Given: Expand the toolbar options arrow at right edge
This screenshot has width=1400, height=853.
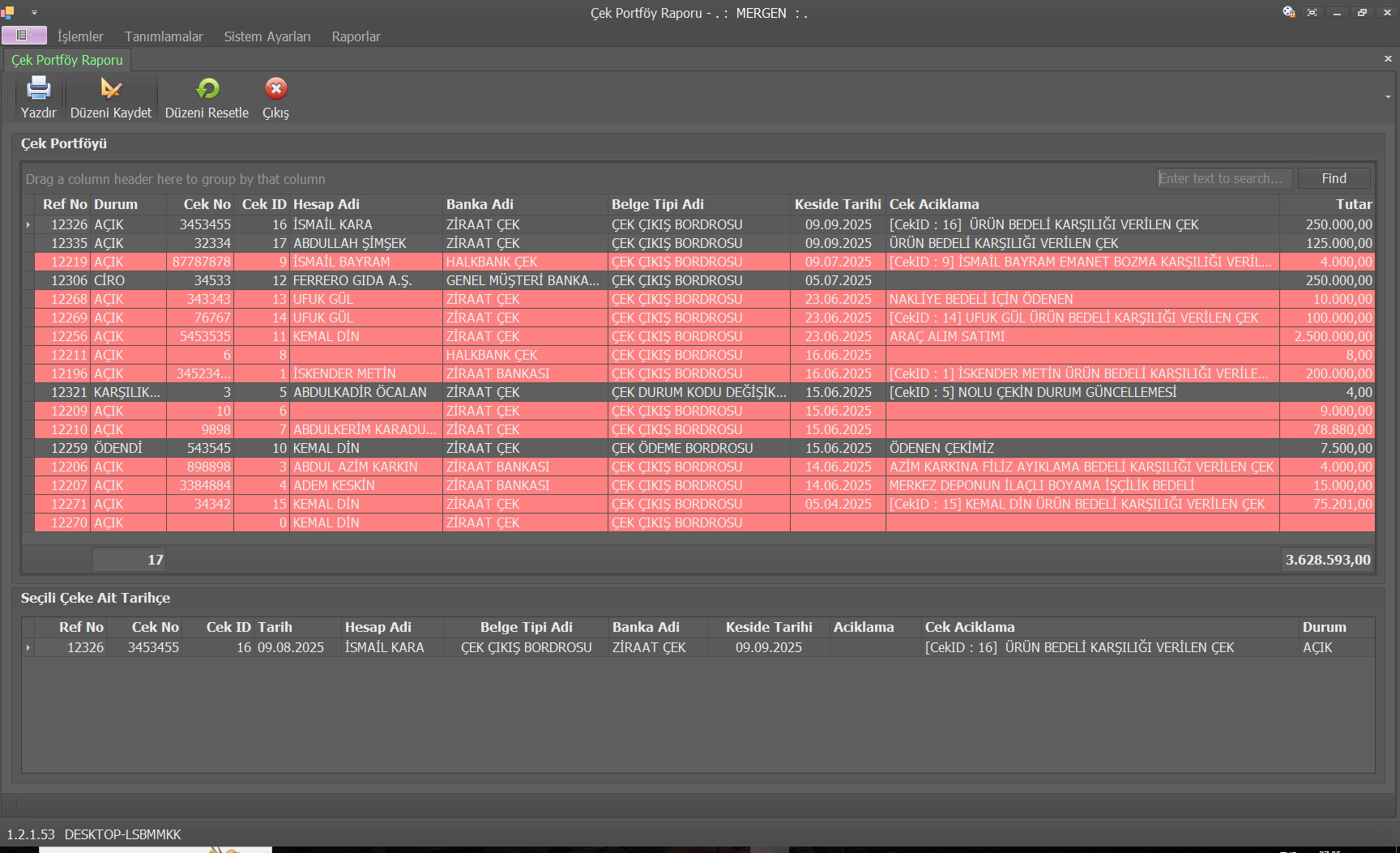Looking at the screenshot, I should [1388, 97].
